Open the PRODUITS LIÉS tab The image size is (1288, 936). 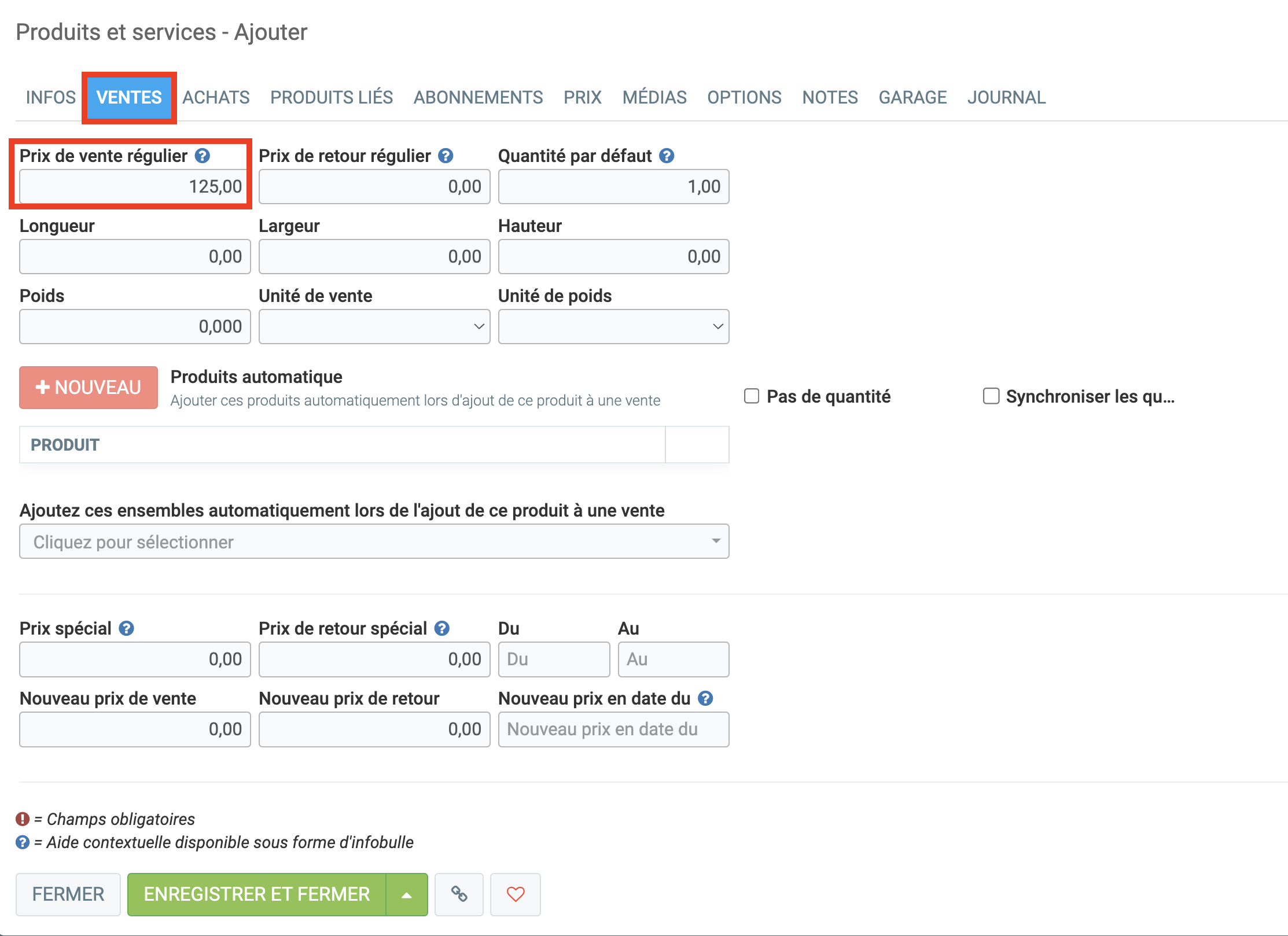332,97
